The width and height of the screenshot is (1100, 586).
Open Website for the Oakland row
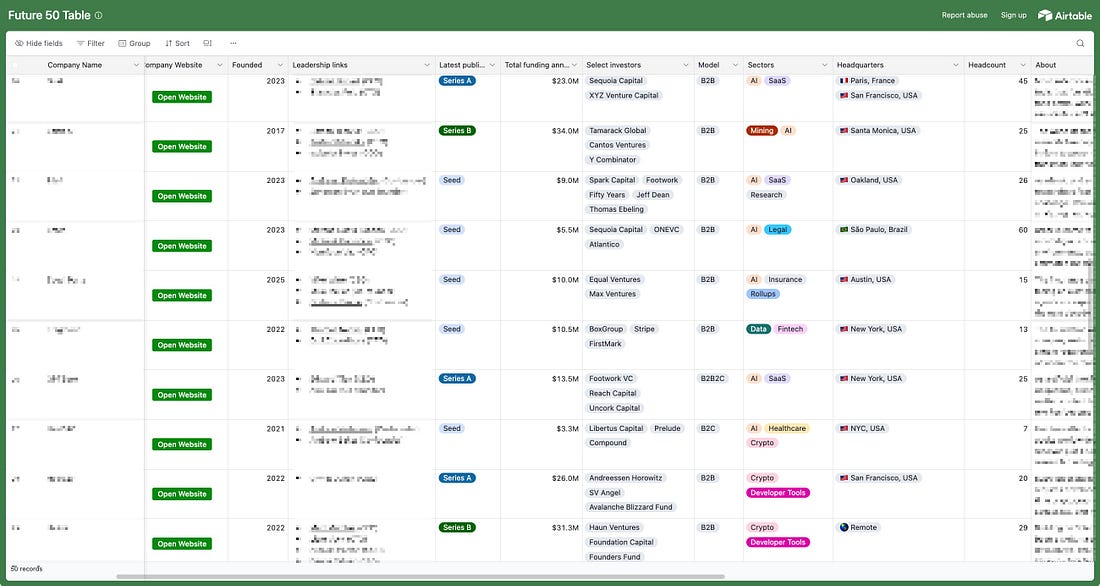click(182, 197)
